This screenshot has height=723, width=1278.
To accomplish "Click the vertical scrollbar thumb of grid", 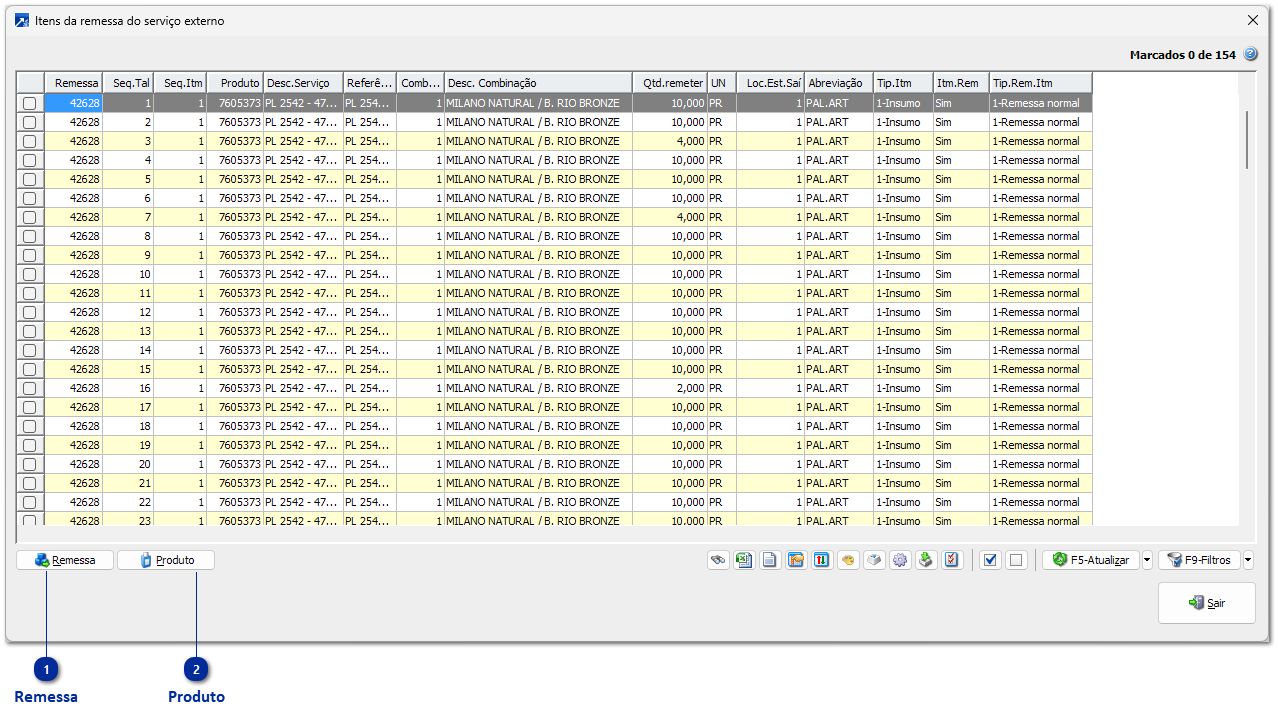I will 1246,139.
